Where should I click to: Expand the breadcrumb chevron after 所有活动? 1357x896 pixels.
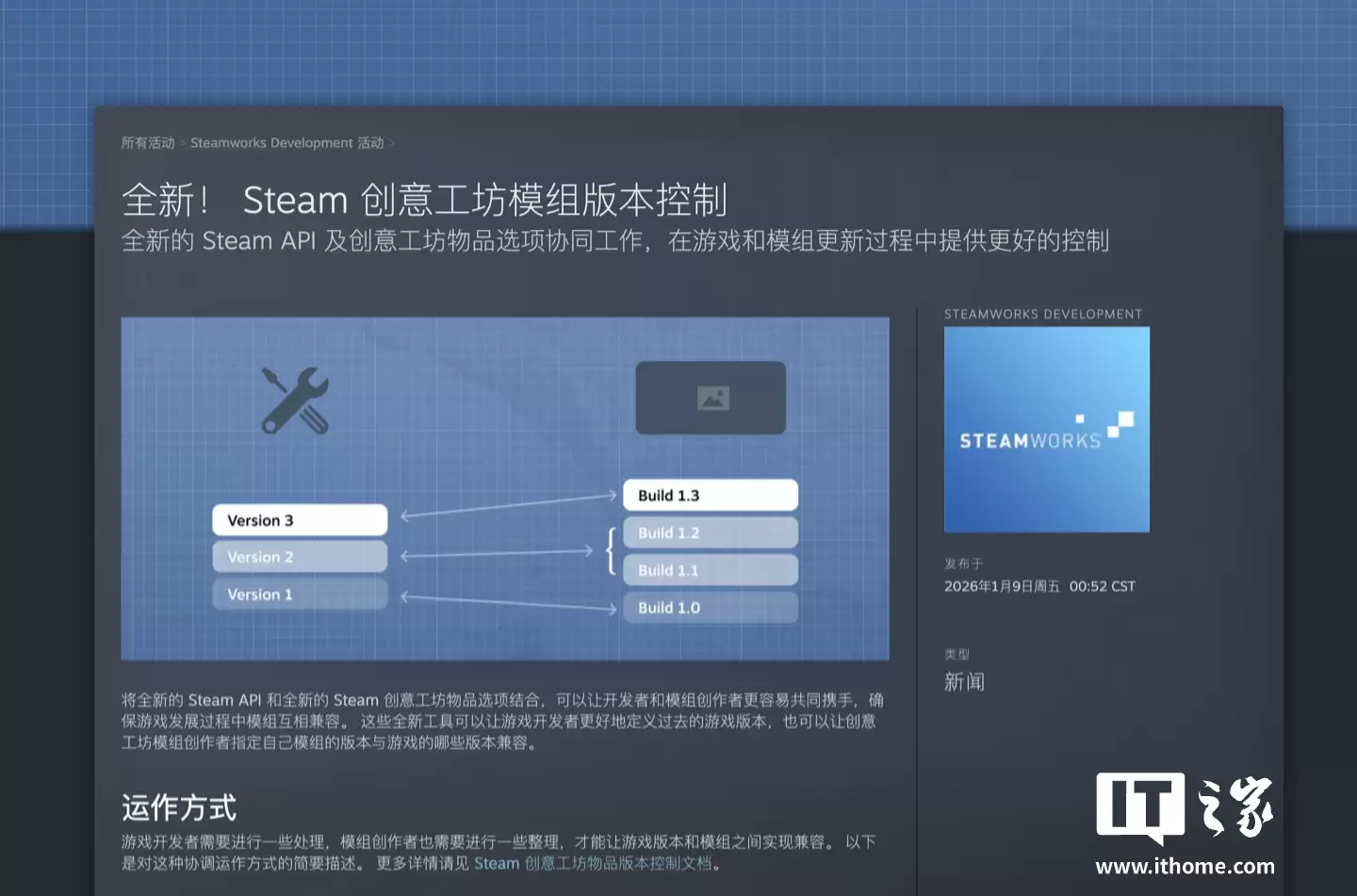coord(185,142)
